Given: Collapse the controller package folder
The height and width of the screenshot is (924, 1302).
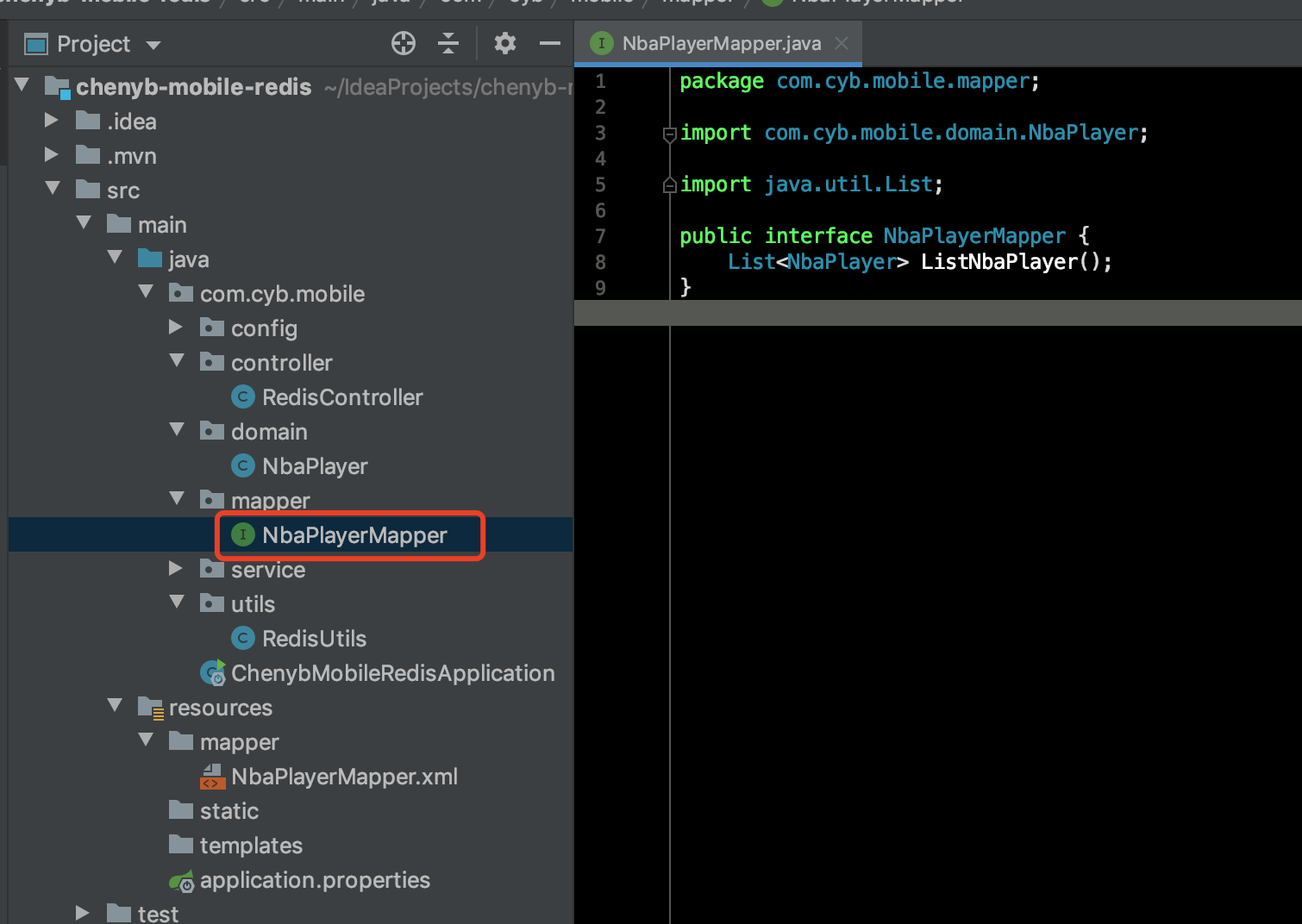Looking at the screenshot, I should (x=177, y=361).
